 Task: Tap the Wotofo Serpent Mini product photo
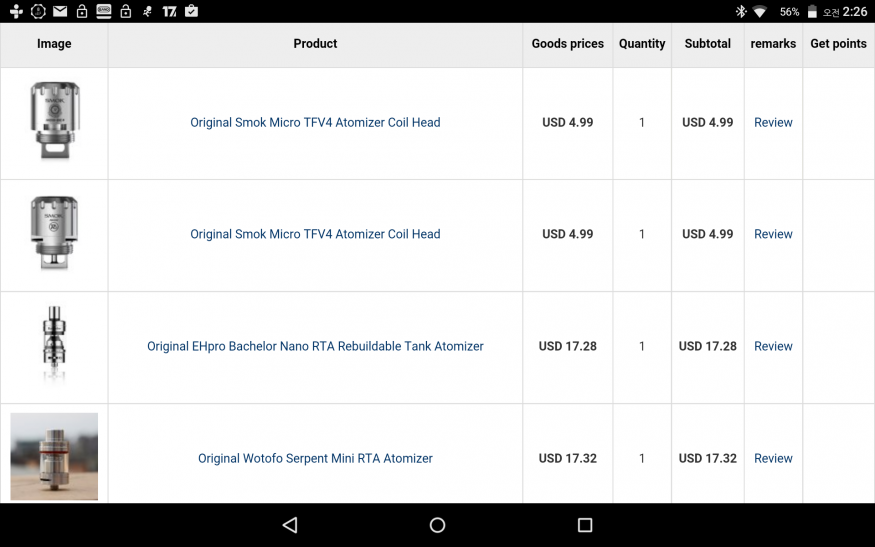point(54,456)
